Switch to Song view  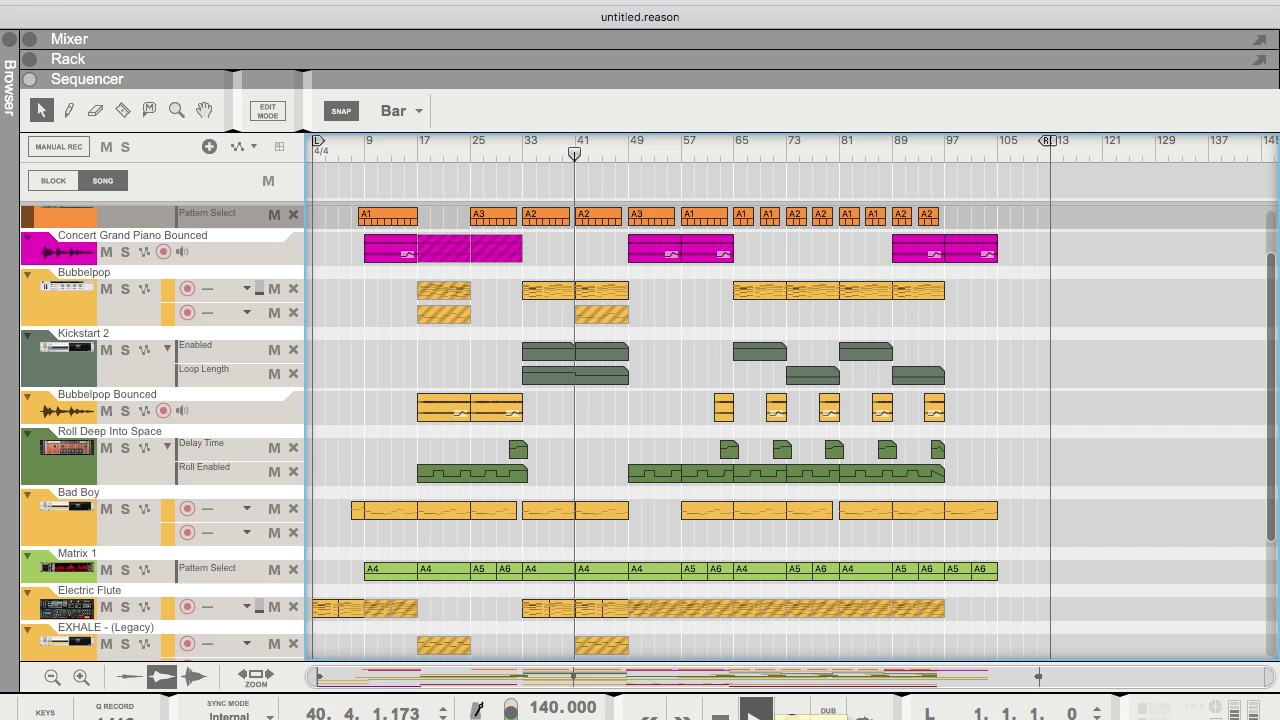pos(103,181)
